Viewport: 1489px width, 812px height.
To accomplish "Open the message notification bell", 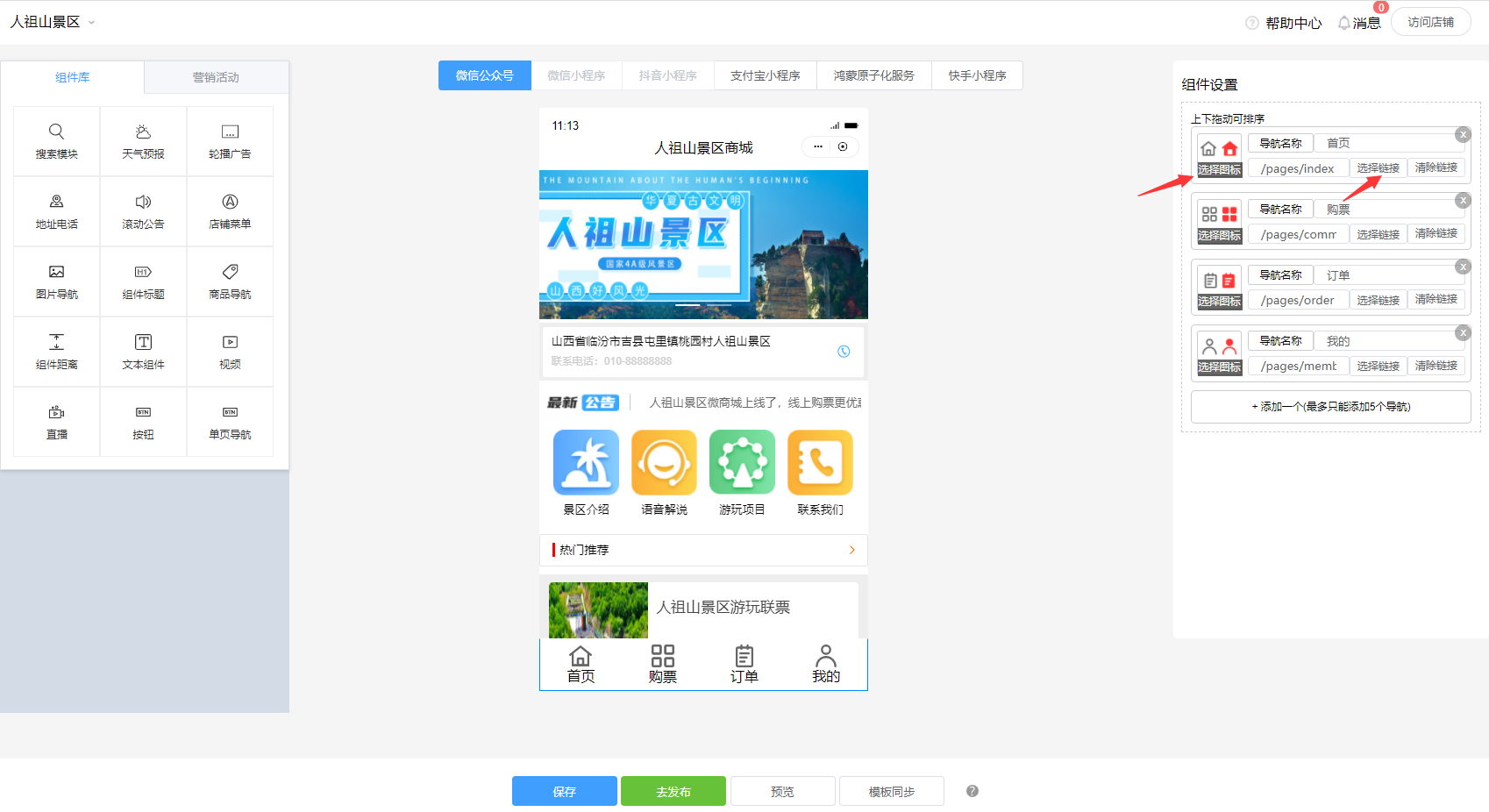I will [x=1344, y=23].
